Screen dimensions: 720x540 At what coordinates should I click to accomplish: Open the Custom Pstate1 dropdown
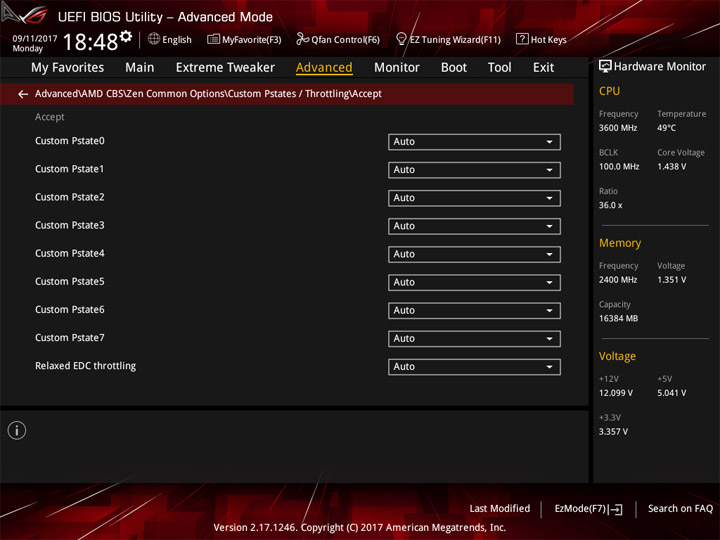coord(474,170)
